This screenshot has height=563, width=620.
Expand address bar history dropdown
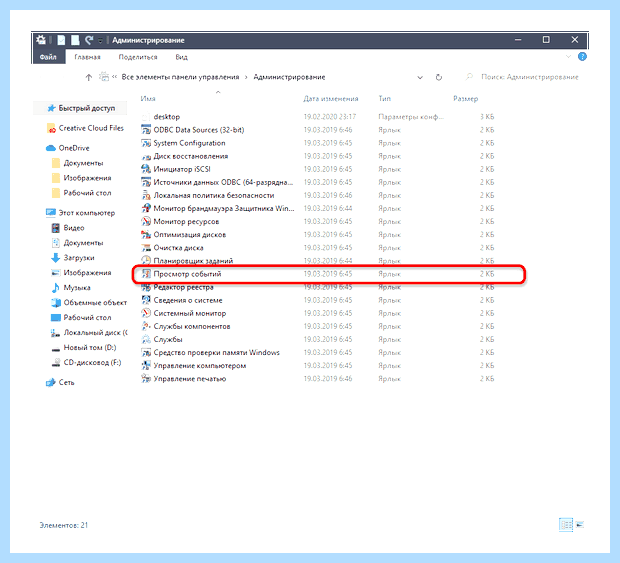click(420, 77)
